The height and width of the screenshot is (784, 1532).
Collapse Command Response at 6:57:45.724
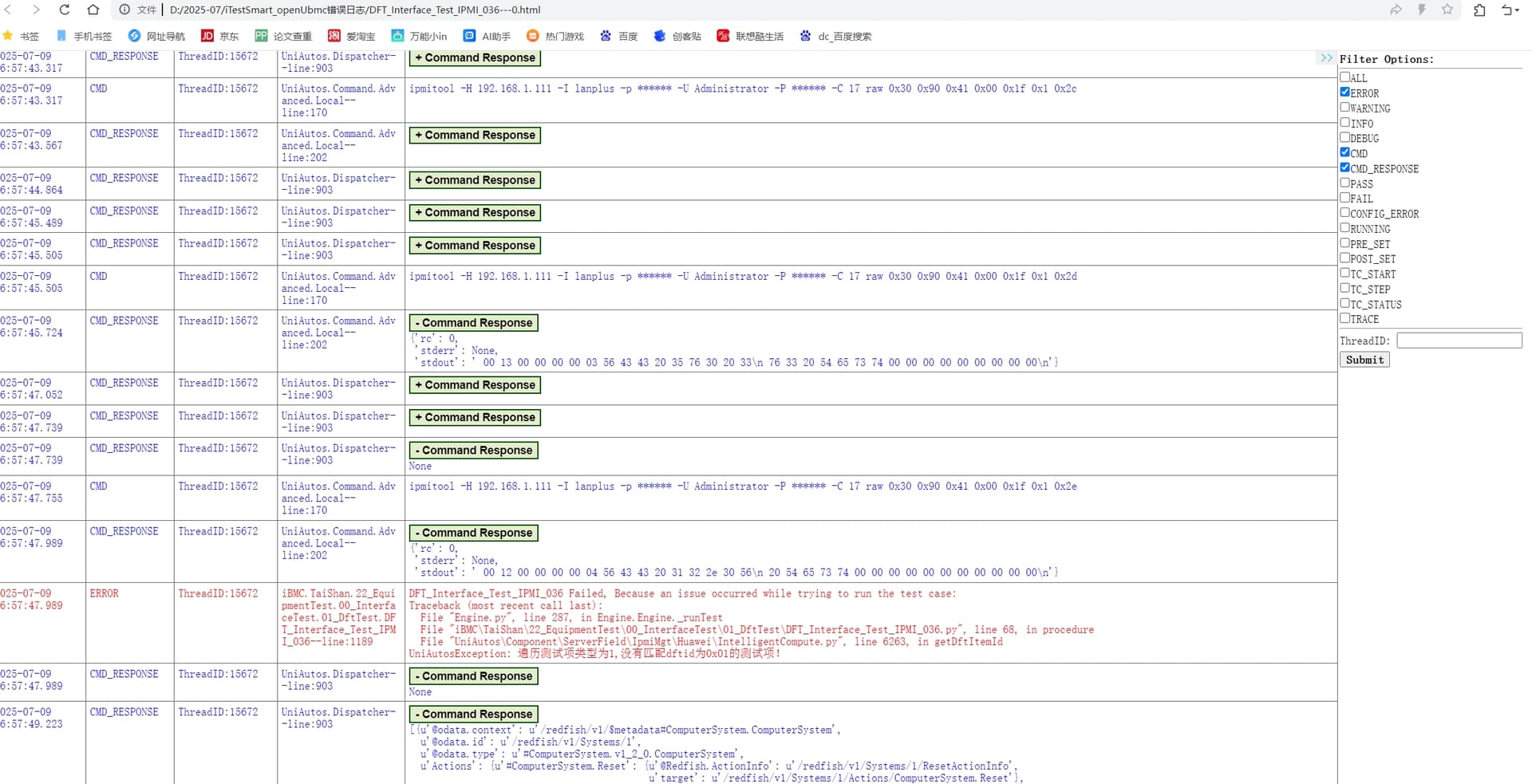(473, 322)
